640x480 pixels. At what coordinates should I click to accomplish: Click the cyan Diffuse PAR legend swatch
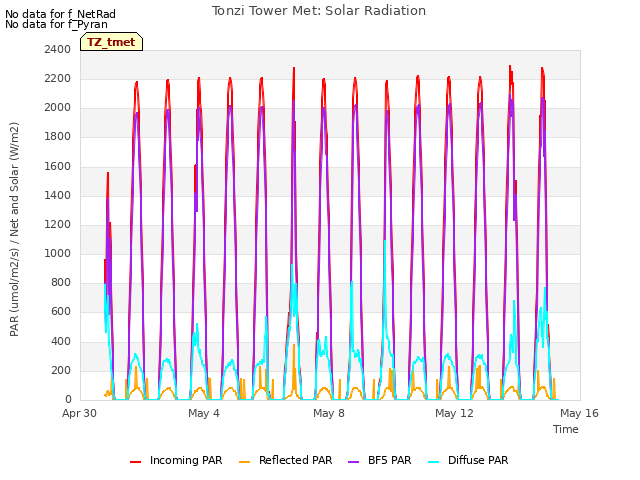pyautogui.click(x=434, y=462)
